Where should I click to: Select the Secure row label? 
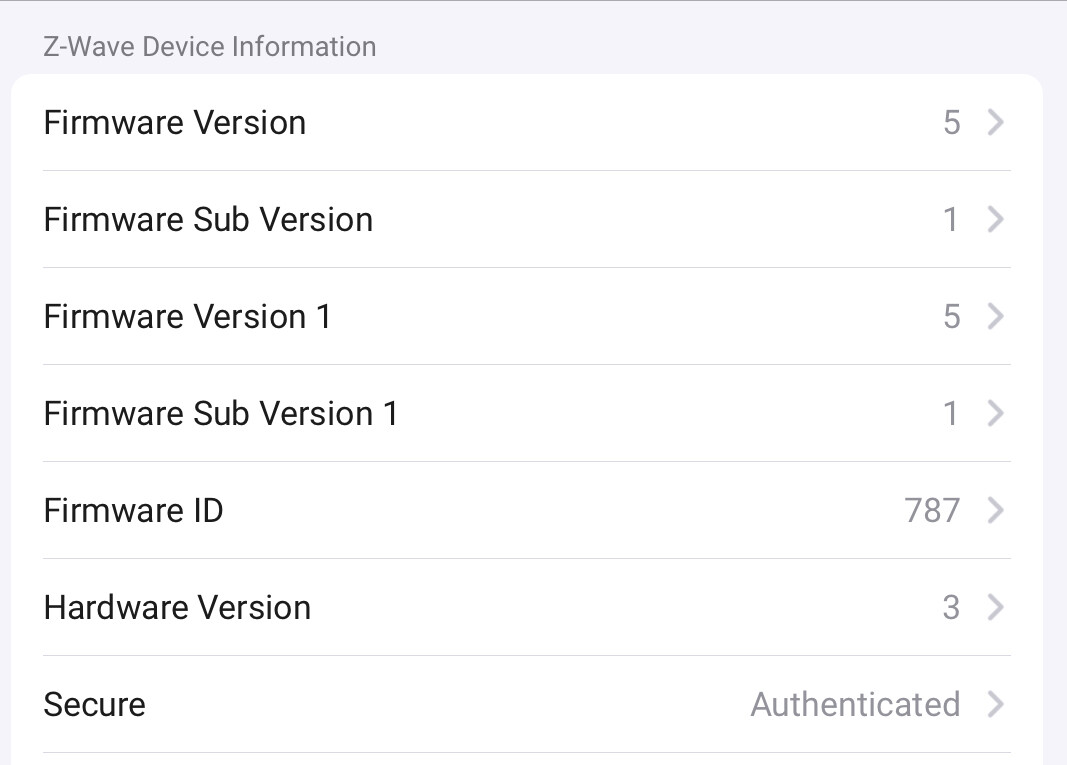pos(94,705)
